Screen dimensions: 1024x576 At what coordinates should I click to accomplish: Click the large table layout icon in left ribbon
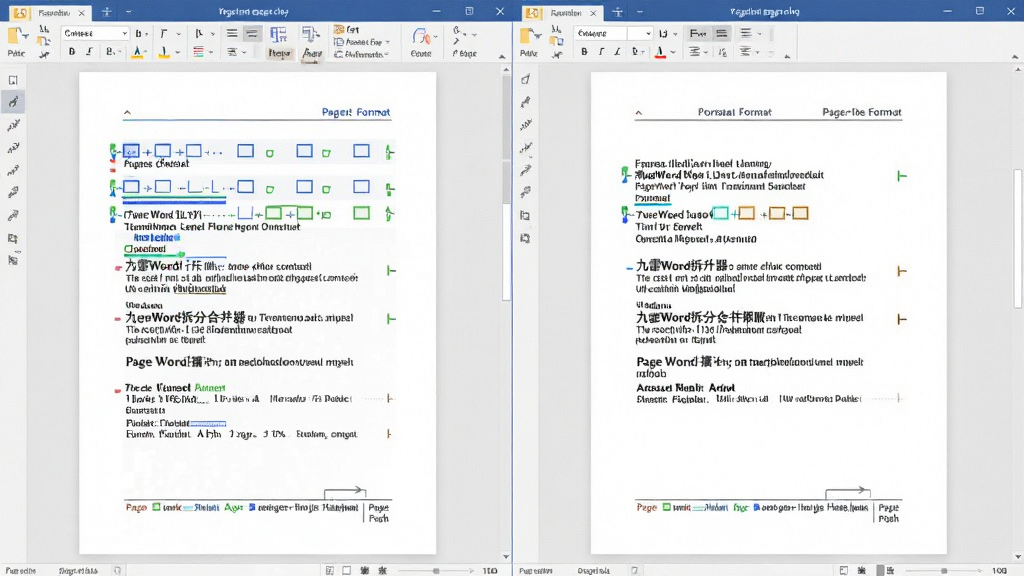click(x=279, y=35)
